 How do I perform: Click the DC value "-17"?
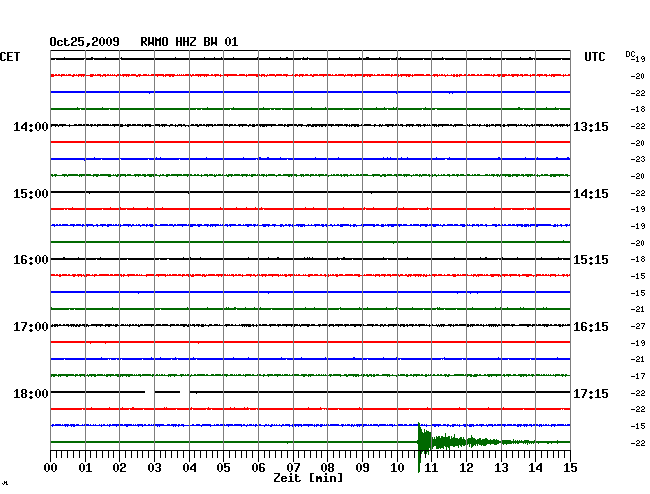638,376
